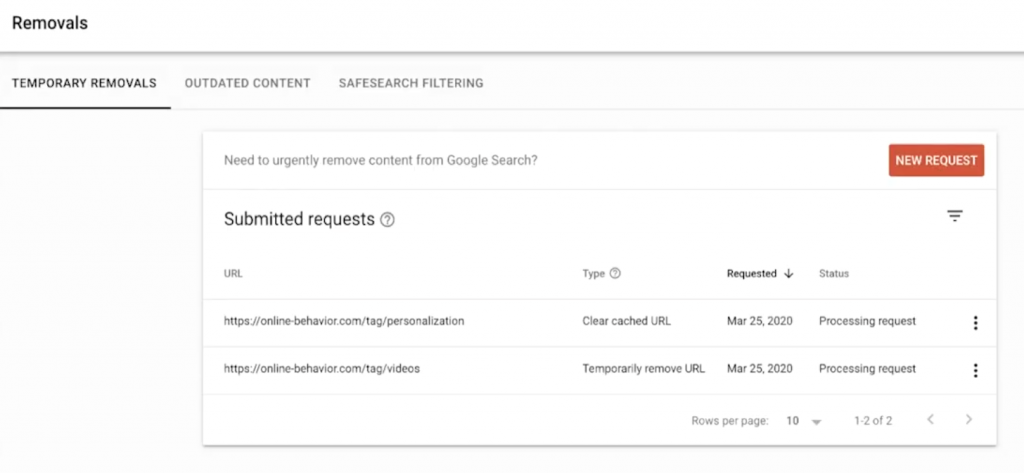The height and width of the screenshot is (473, 1024).
Task: Open more options for videos URL row
Action: (975, 370)
